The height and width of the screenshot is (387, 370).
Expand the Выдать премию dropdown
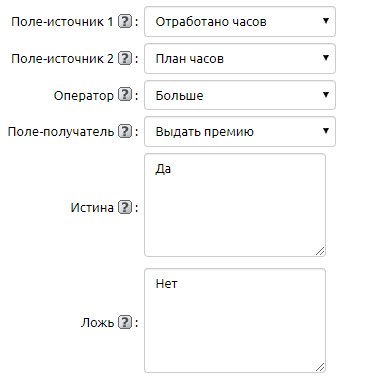(x=240, y=132)
